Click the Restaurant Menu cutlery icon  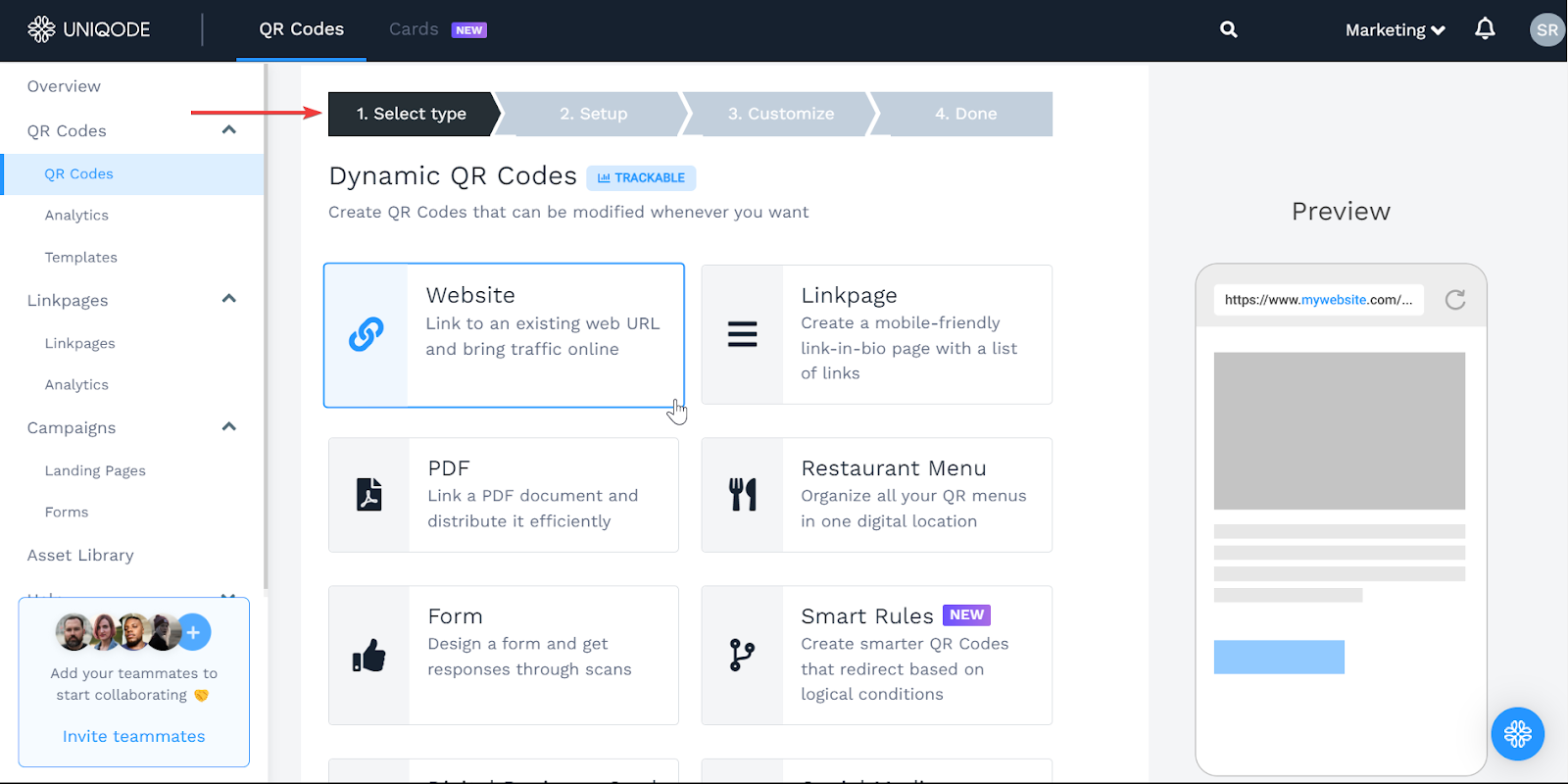742,495
